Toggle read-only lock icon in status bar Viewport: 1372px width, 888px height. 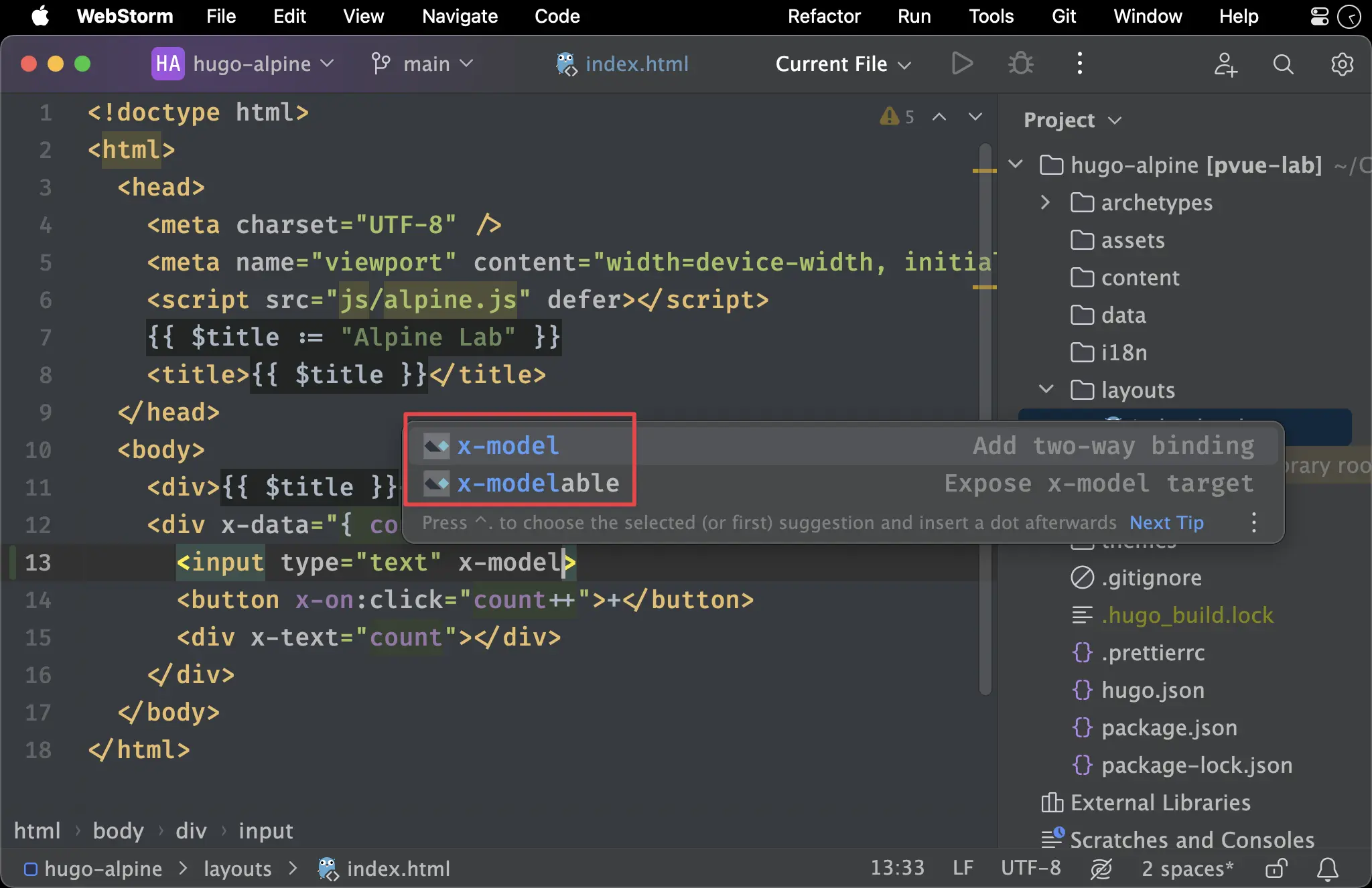(x=1276, y=869)
